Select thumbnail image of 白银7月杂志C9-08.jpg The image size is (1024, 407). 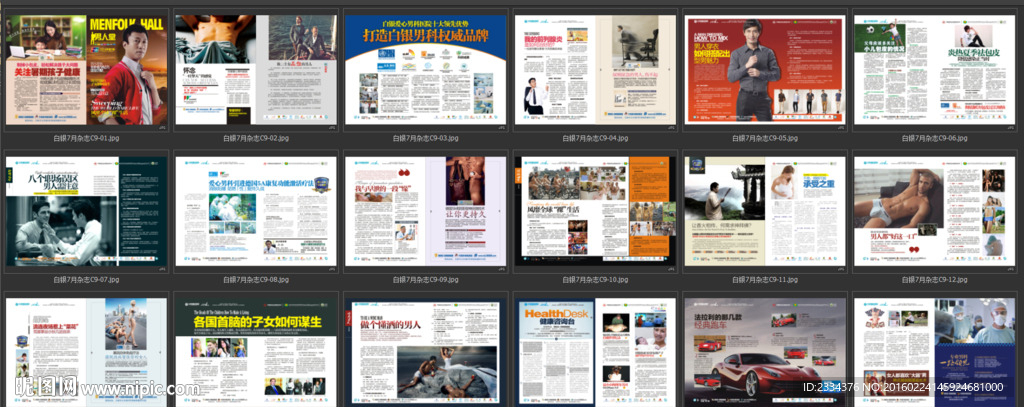point(255,212)
